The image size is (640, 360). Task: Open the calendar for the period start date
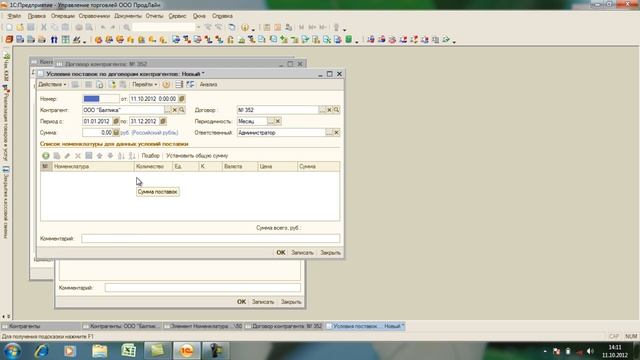pyautogui.click(x=116, y=121)
